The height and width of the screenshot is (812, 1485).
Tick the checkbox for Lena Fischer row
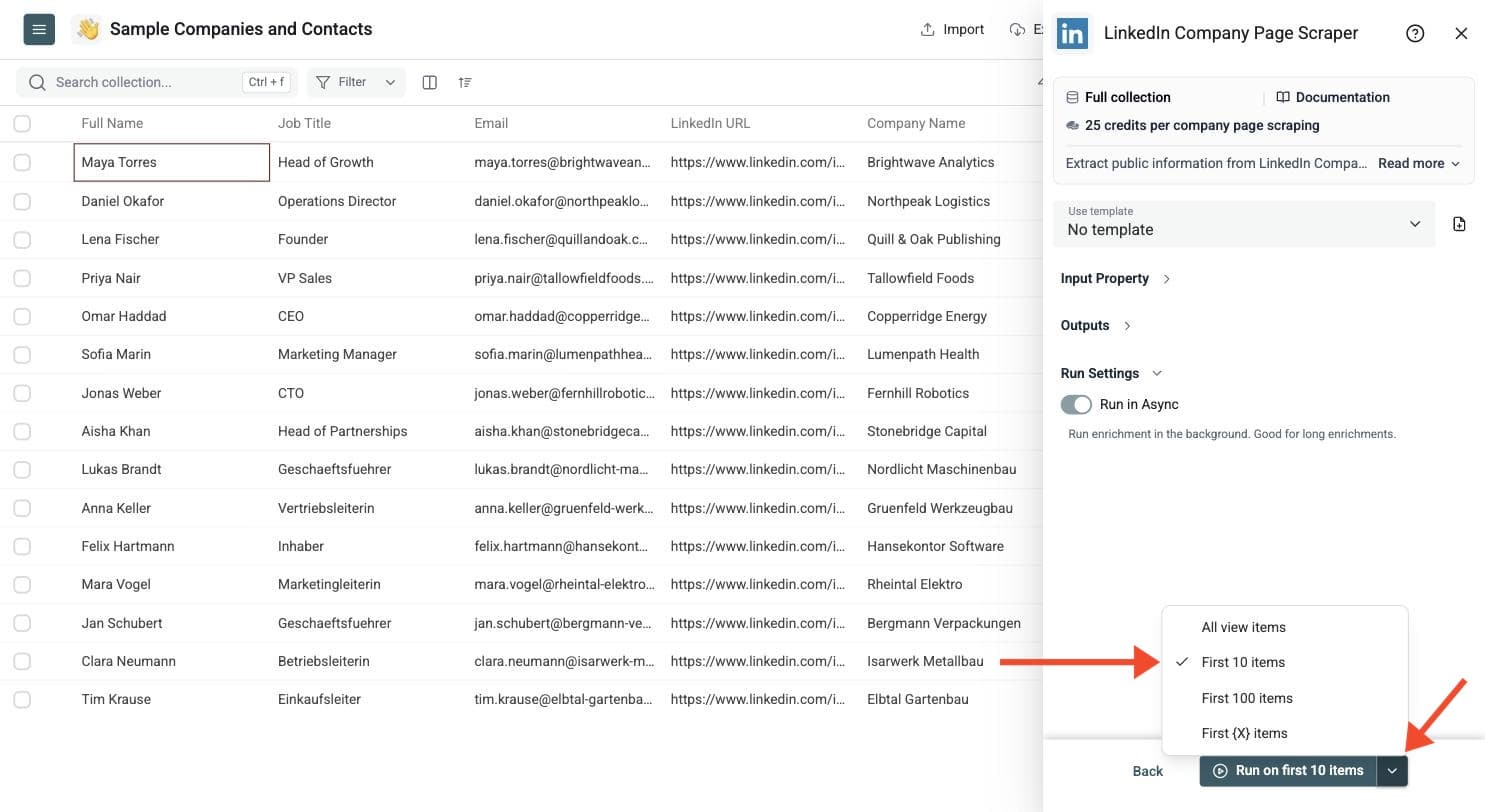[22, 239]
